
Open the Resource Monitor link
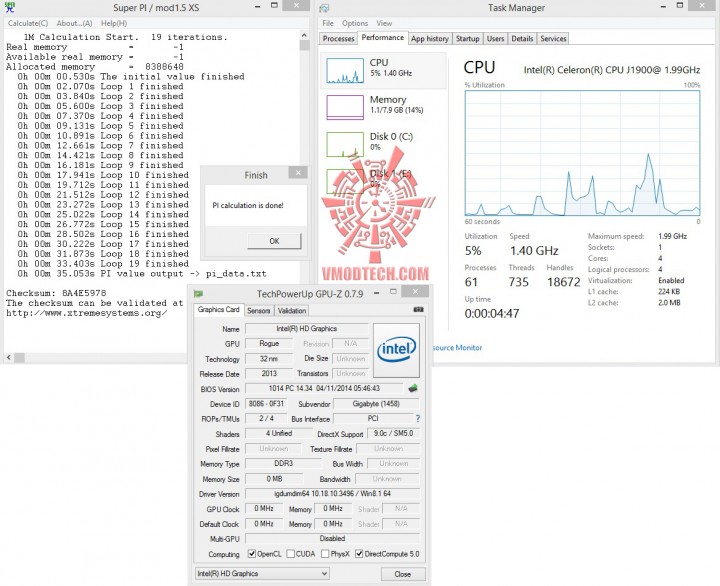click(x=457, y=348)
